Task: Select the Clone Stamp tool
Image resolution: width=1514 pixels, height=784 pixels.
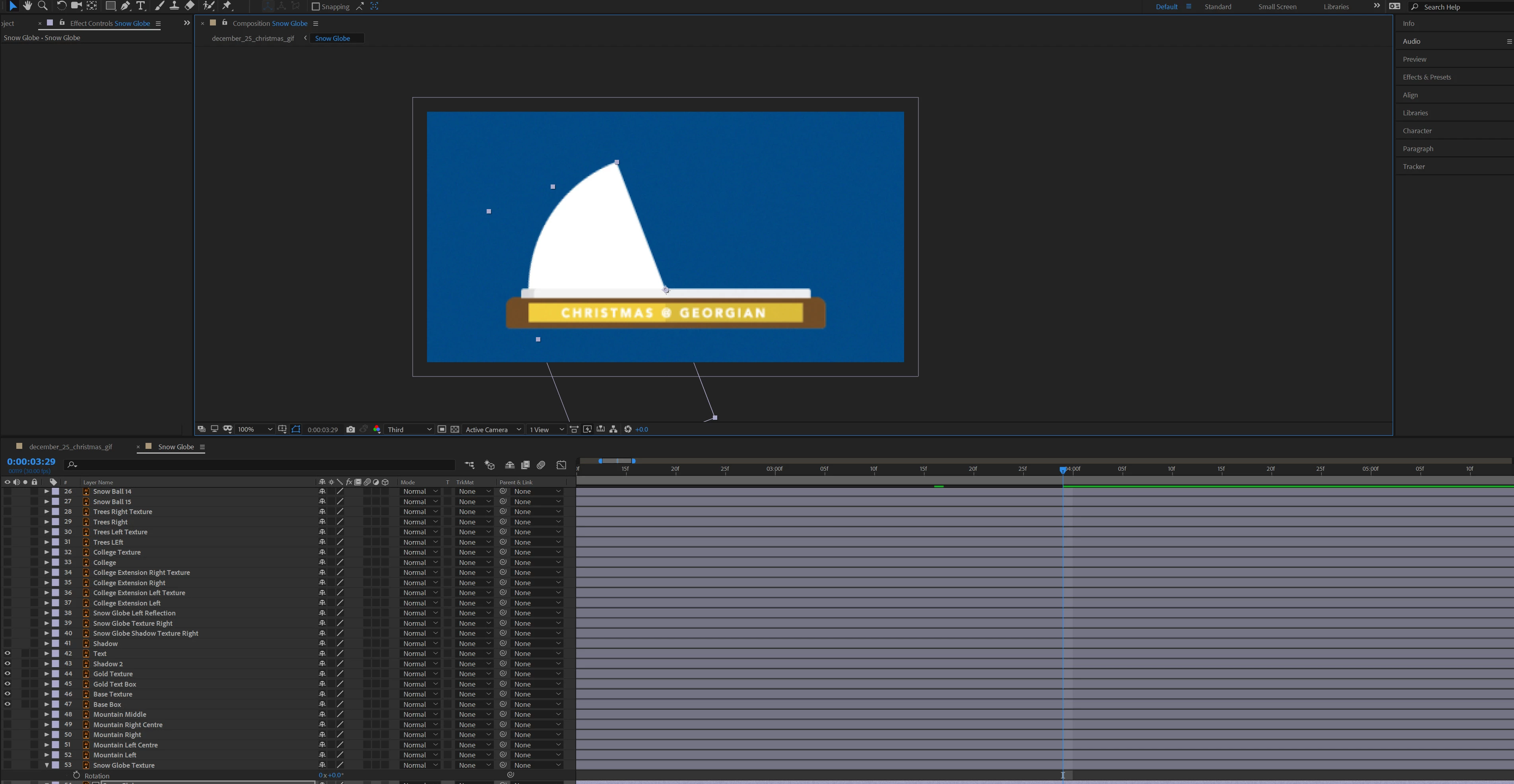Action: coord(175,6)
